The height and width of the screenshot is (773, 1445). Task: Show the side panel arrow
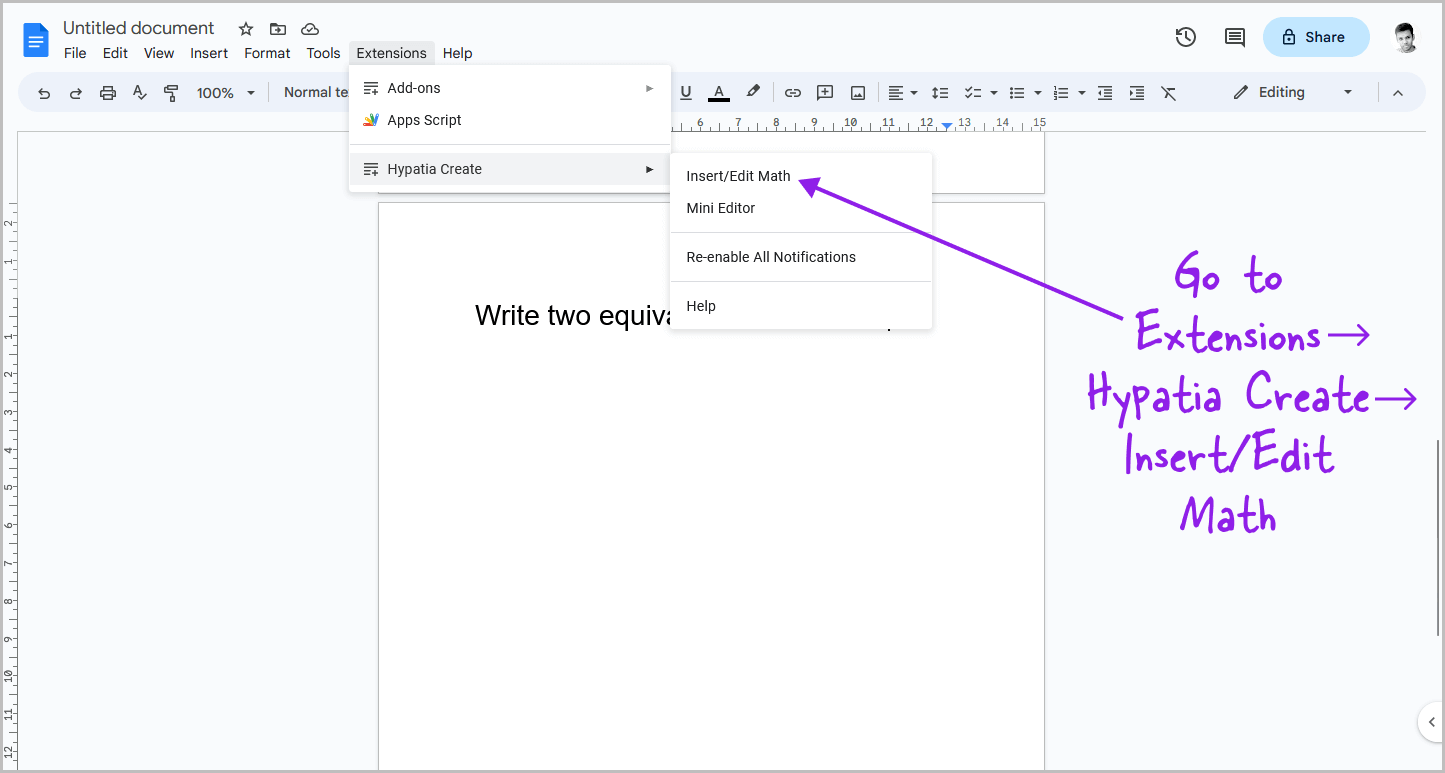point(1431,722)
